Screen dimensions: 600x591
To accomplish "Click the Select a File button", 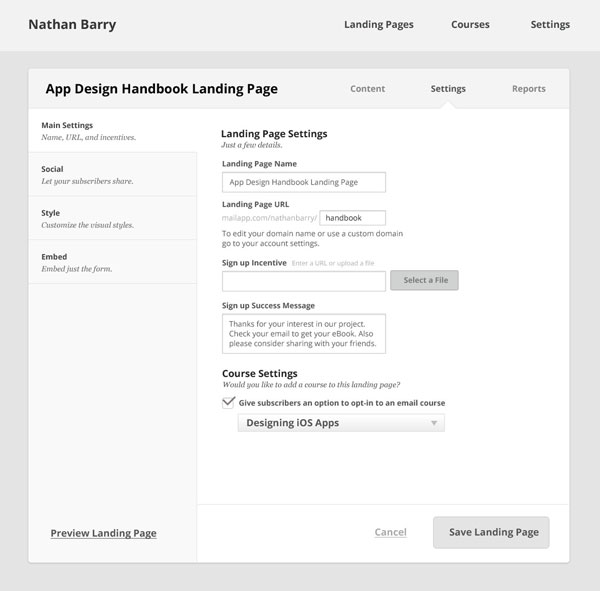I will [x=424, y=280].
